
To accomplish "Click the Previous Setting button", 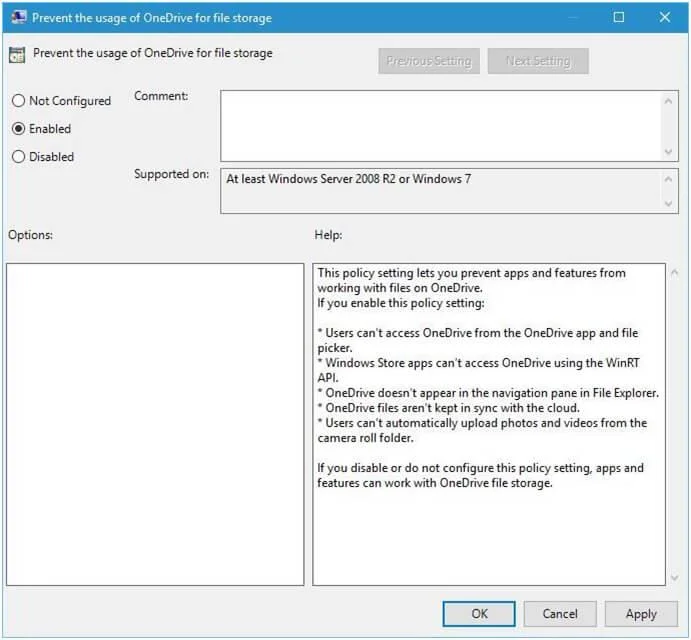I will click(x=429, y=61).
